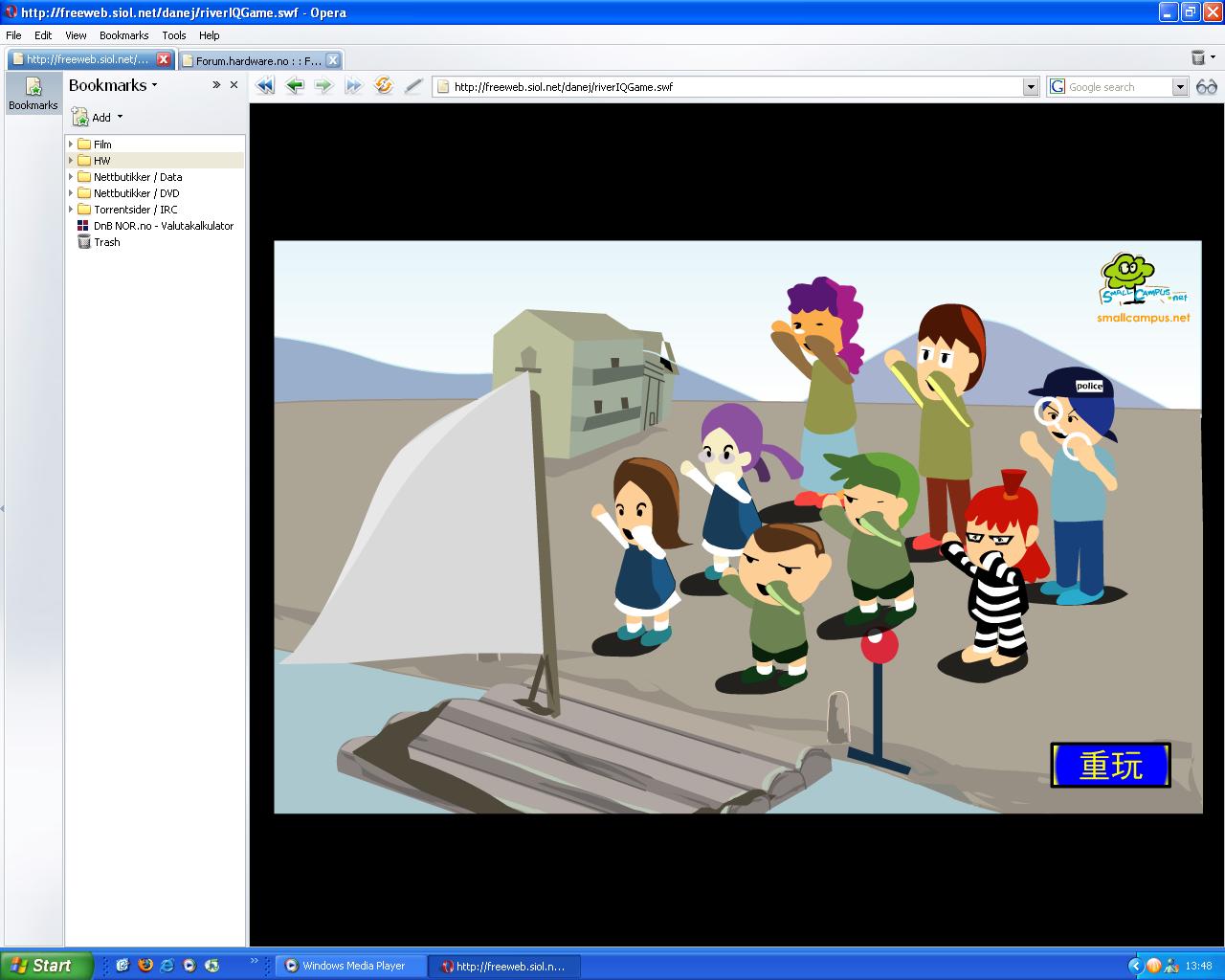Click the glasses icon beside the search box

pos(1207,87)
